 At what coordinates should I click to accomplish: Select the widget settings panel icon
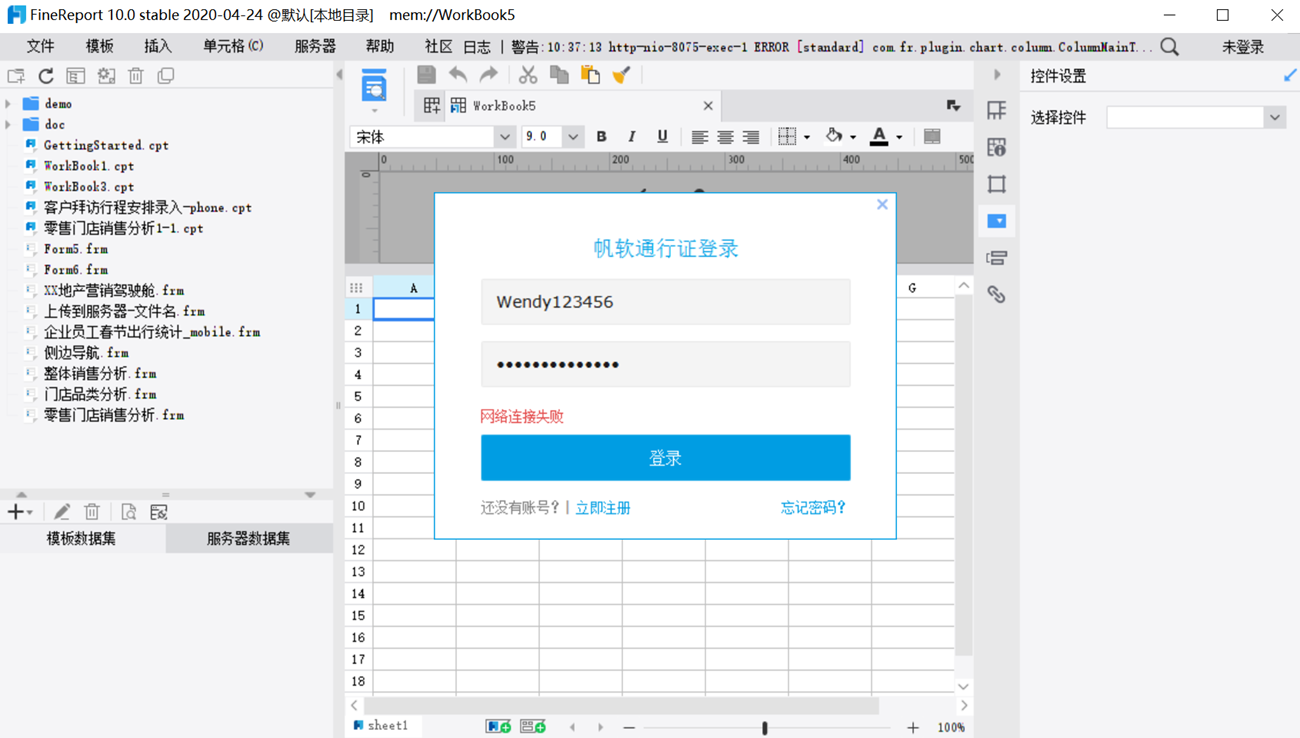[997, 221]
